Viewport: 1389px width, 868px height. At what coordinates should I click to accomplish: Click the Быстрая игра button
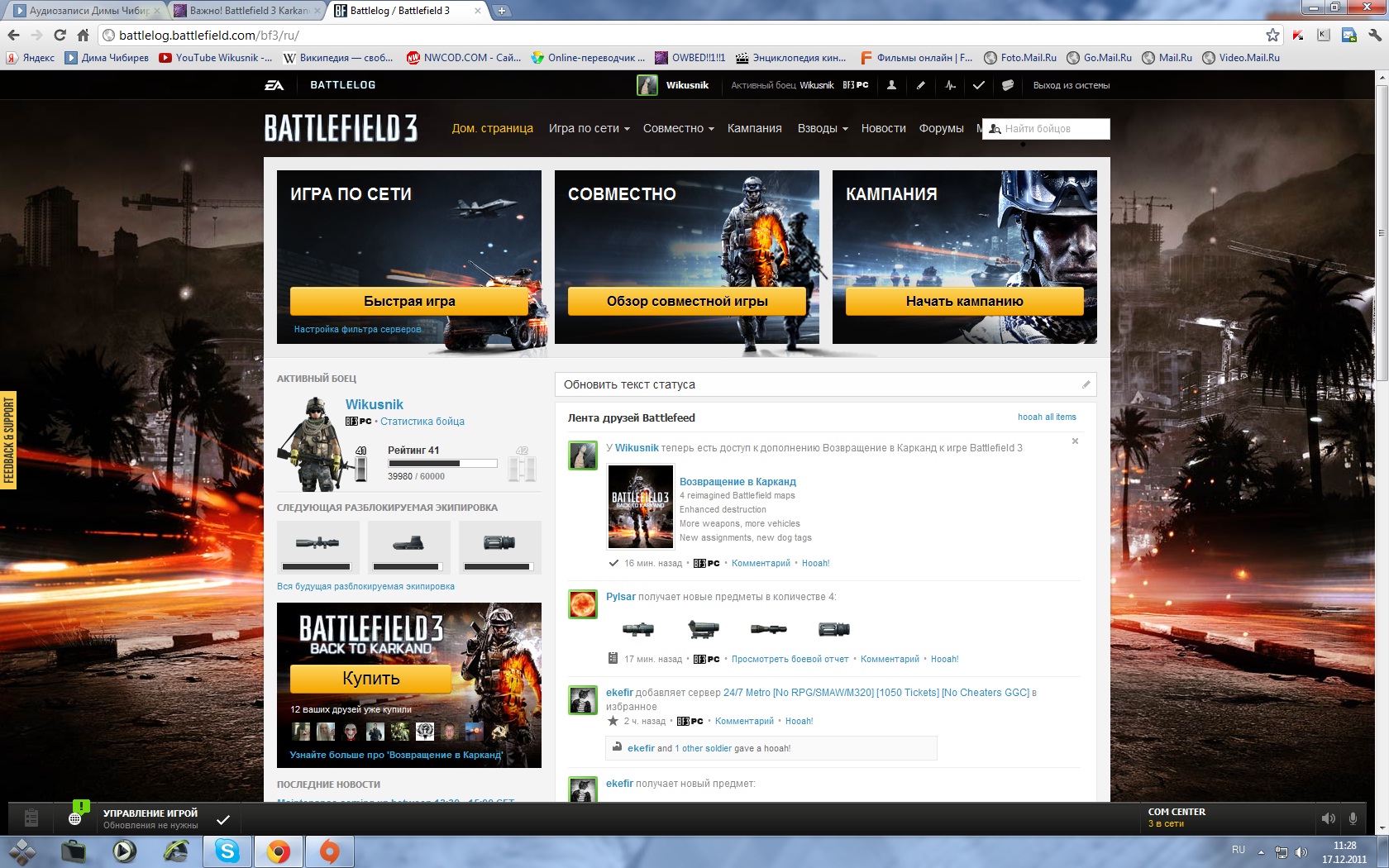[409, 301]
